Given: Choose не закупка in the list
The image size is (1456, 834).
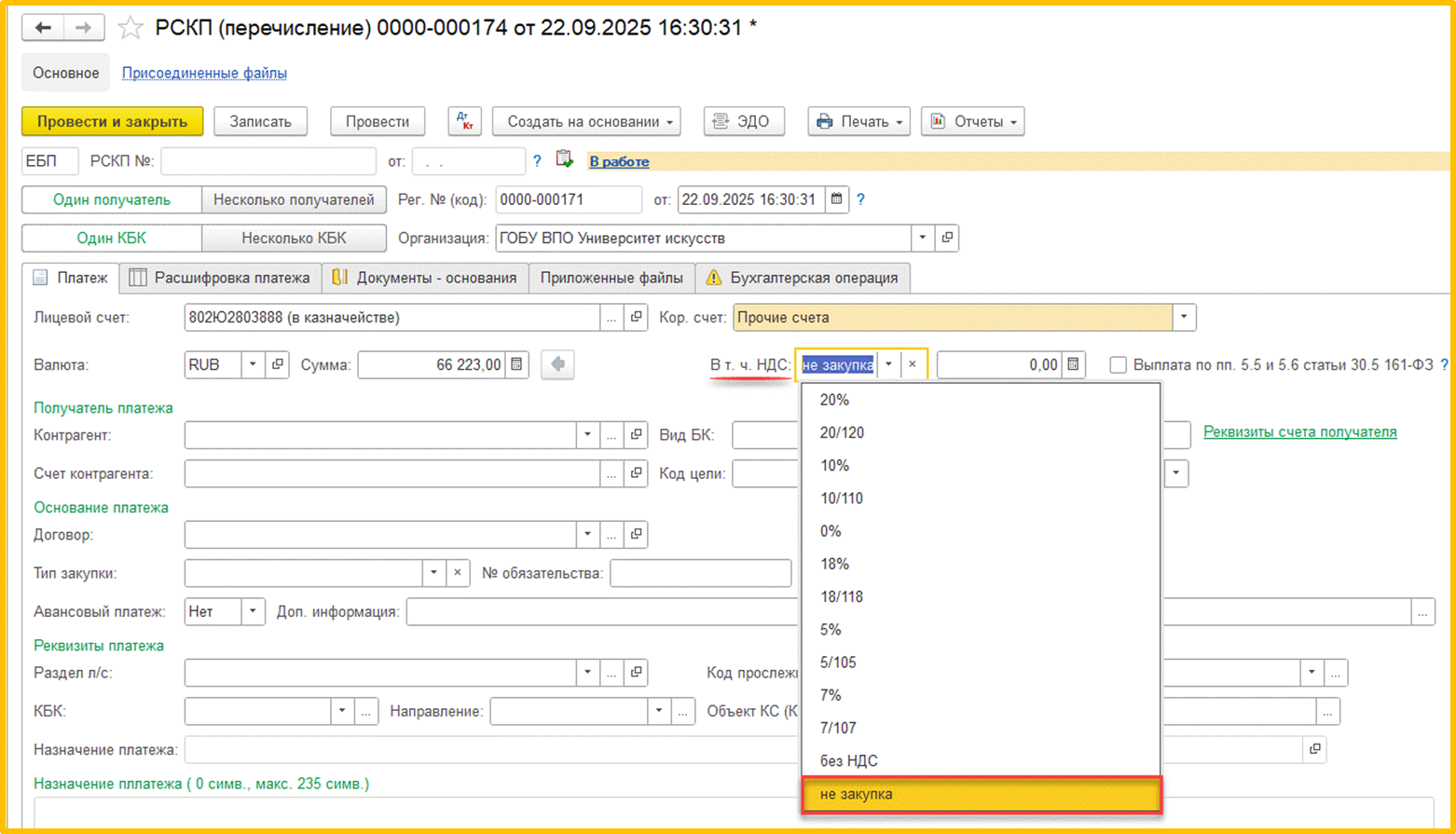Looking at the screenshot, I should (x=981, y=795).
